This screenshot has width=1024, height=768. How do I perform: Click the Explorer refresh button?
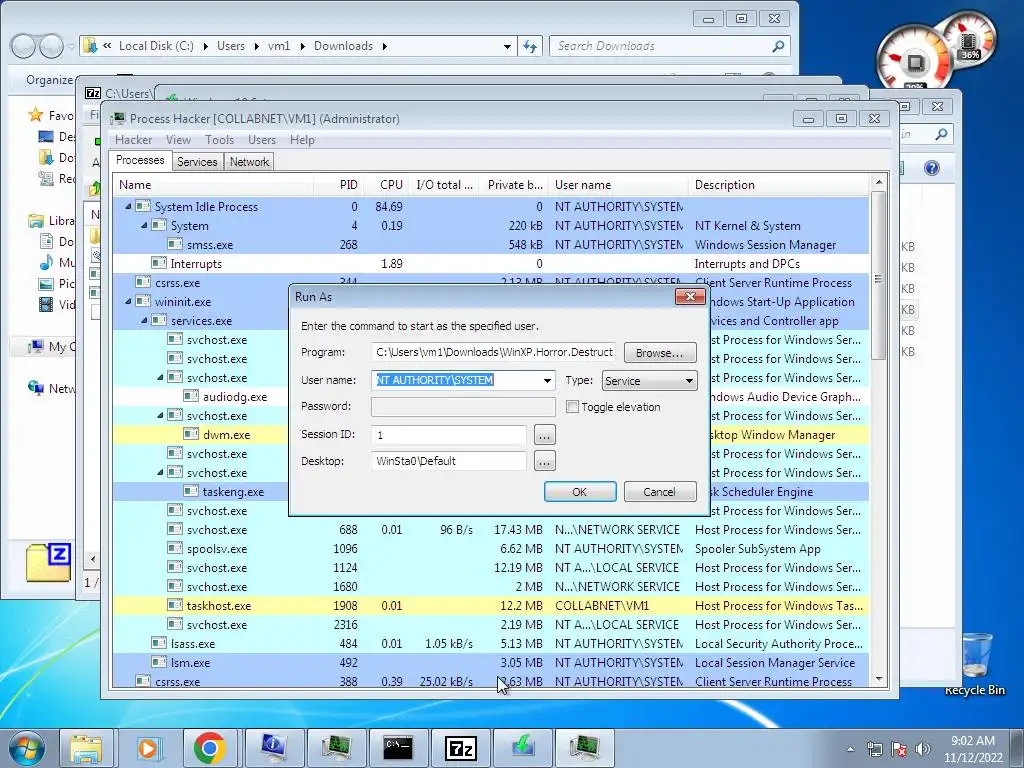[530, 46]
